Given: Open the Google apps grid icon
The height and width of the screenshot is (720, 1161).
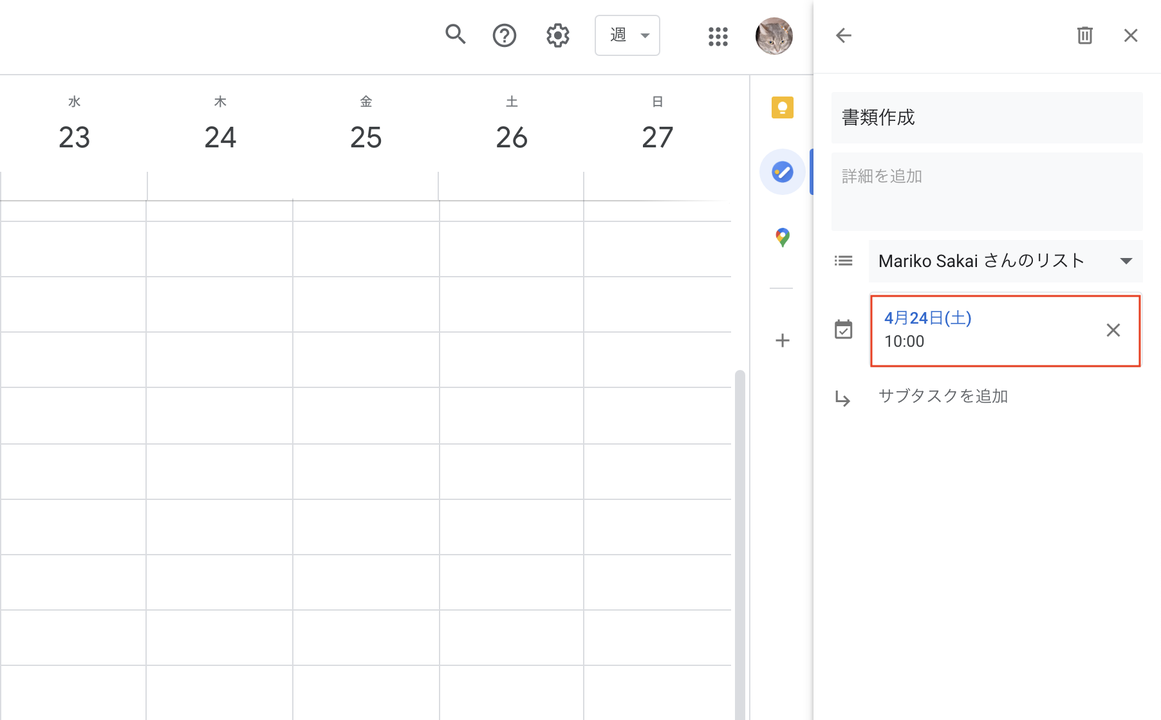Looking at the screenshot, I should (x=717, y=36).
